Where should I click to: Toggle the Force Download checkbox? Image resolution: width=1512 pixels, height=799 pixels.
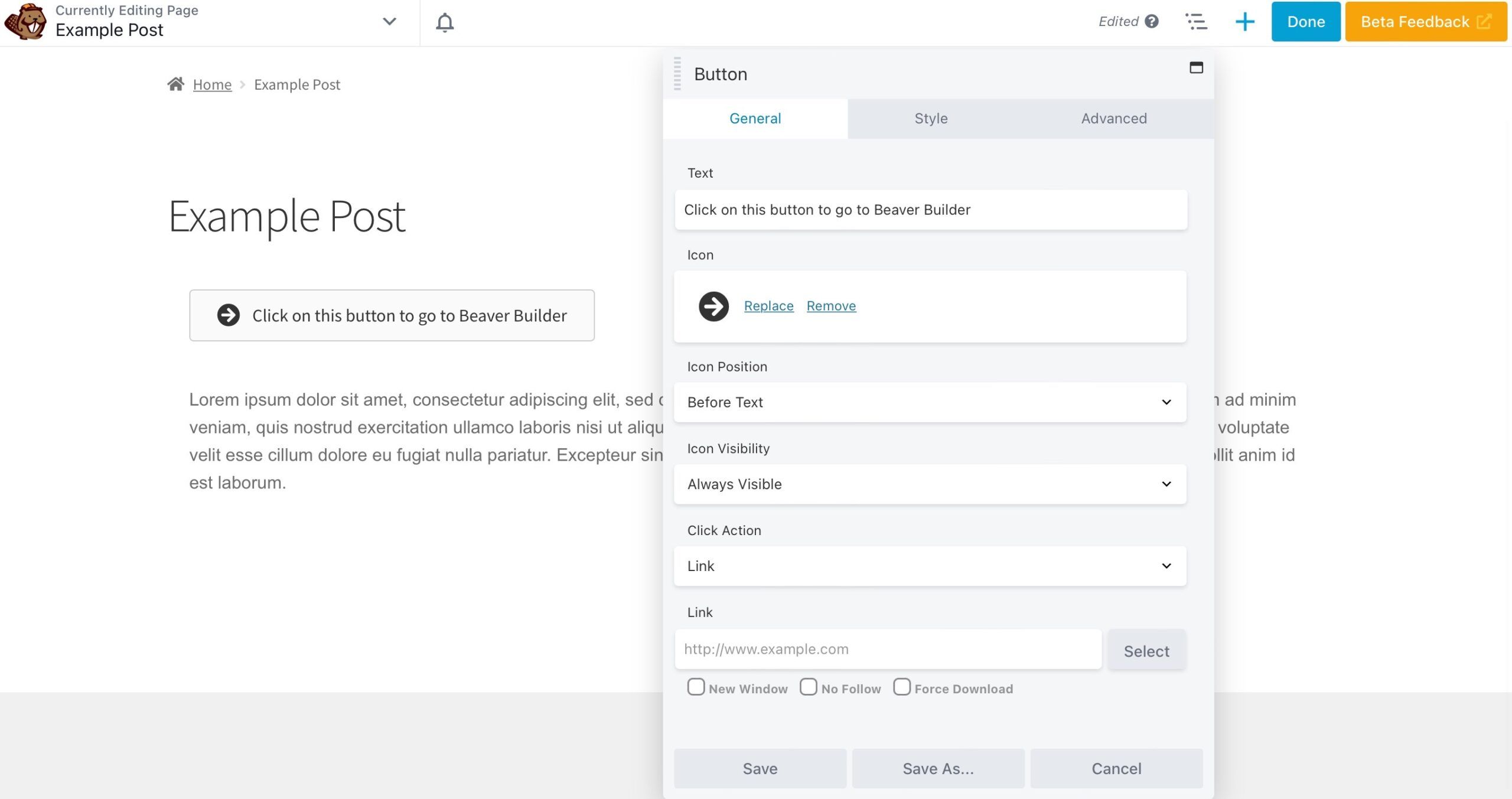click(x=901, y=687)
